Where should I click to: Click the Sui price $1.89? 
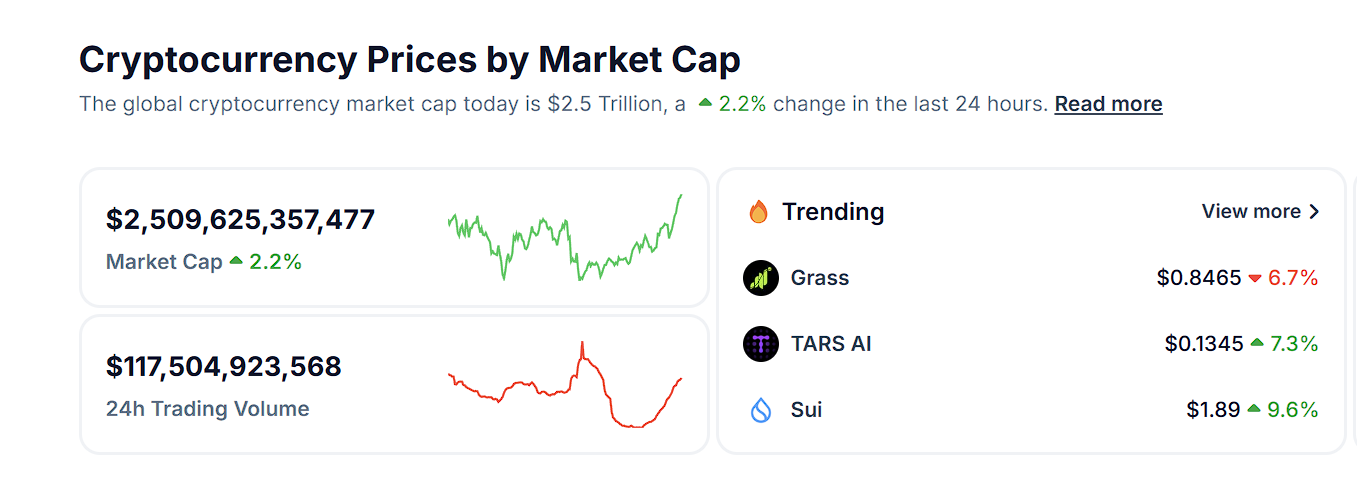(x=1213, y=410)
